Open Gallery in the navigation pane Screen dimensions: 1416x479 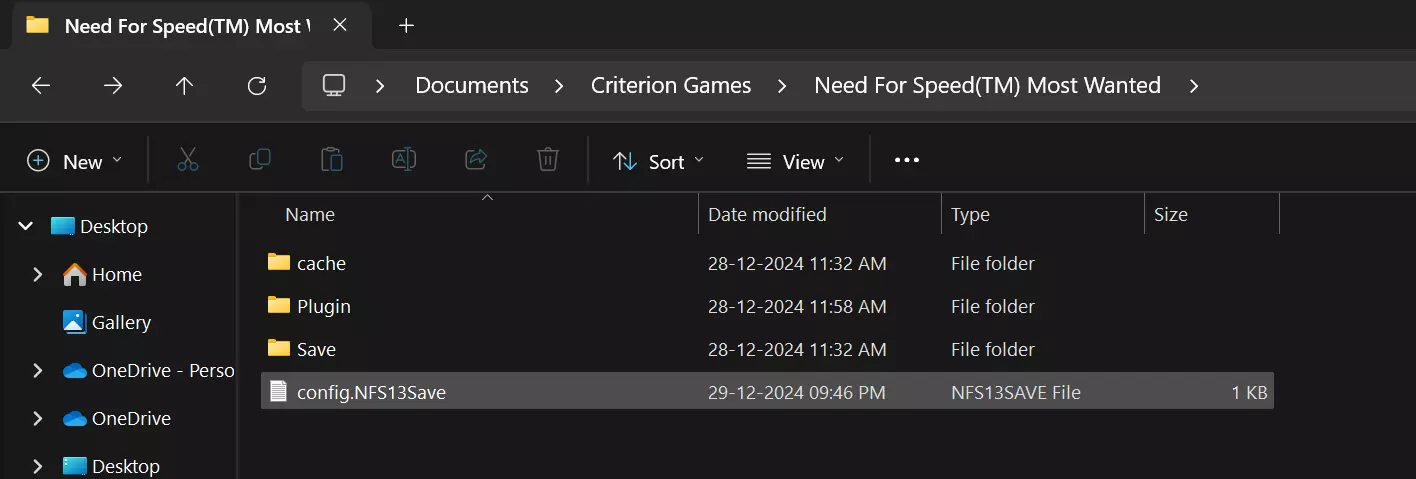pyautogui.click(x=121, y=322)
